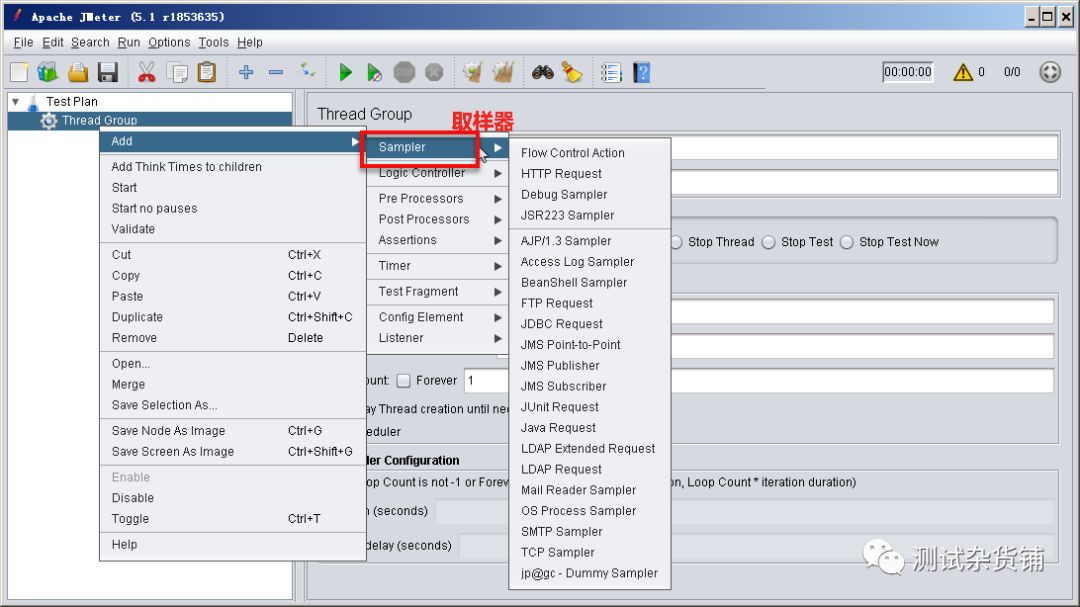The width and height of the screenshot is (1080, 607).
Task: Open the Function Helper list icon
Action: coord(611,72)
